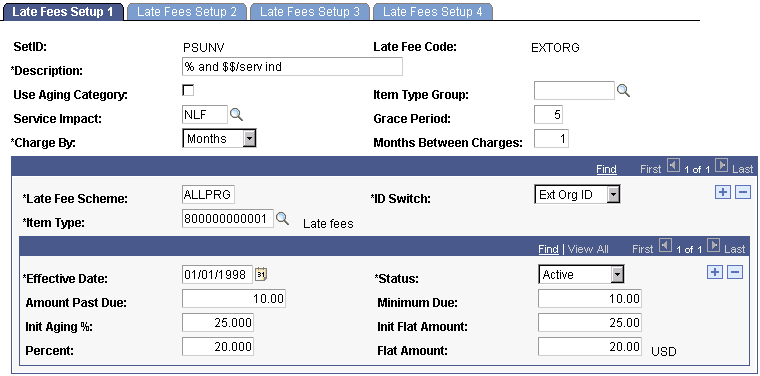The image size is (760, 376).
Task: Open Service Impact lookup magnifier
Action: (236, 114)
